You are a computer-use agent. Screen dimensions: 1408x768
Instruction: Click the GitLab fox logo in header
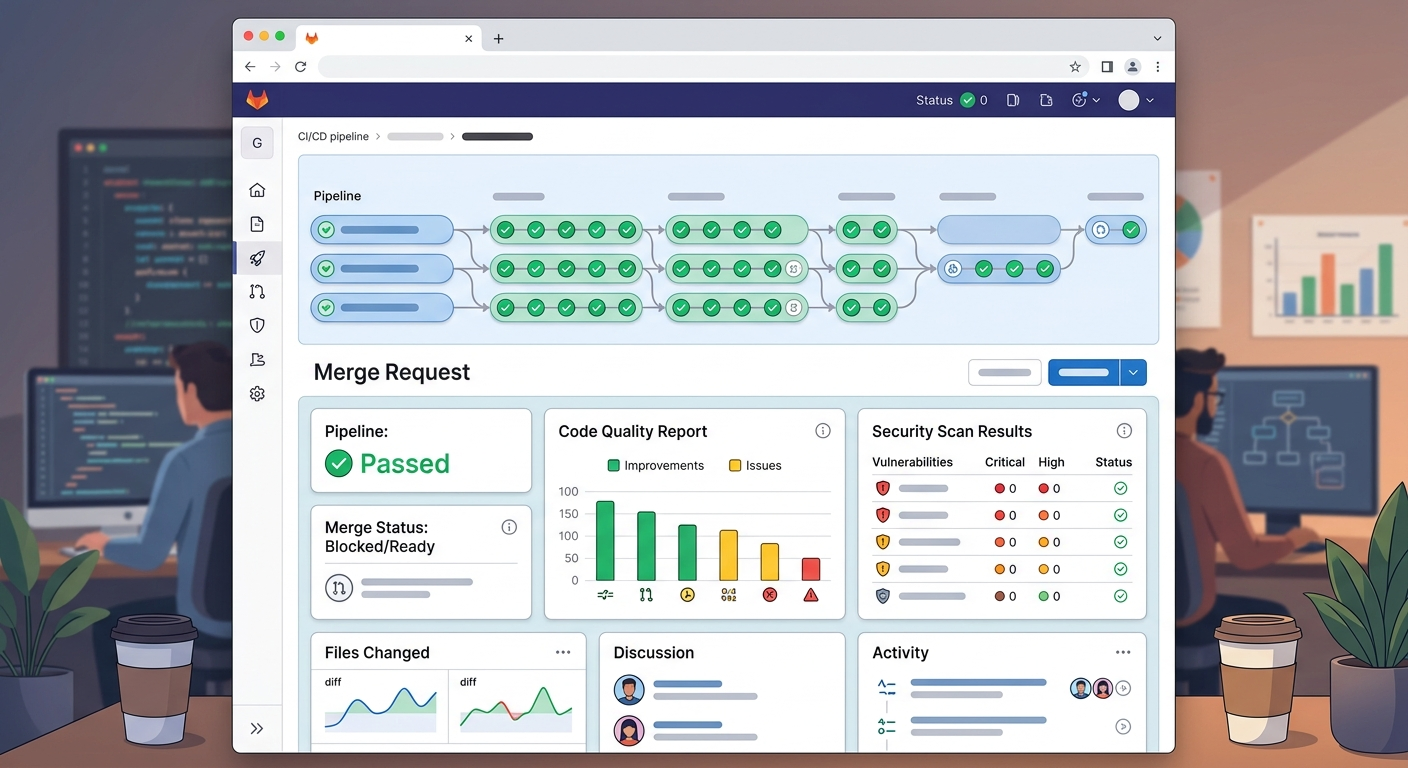(x=257, y=100)
